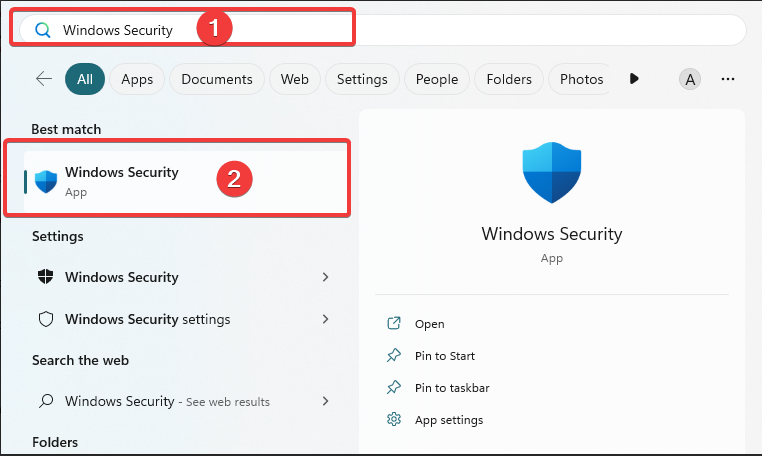Show more filters with the play arrow
Screen dimensions: 762x456
point(634,79)
